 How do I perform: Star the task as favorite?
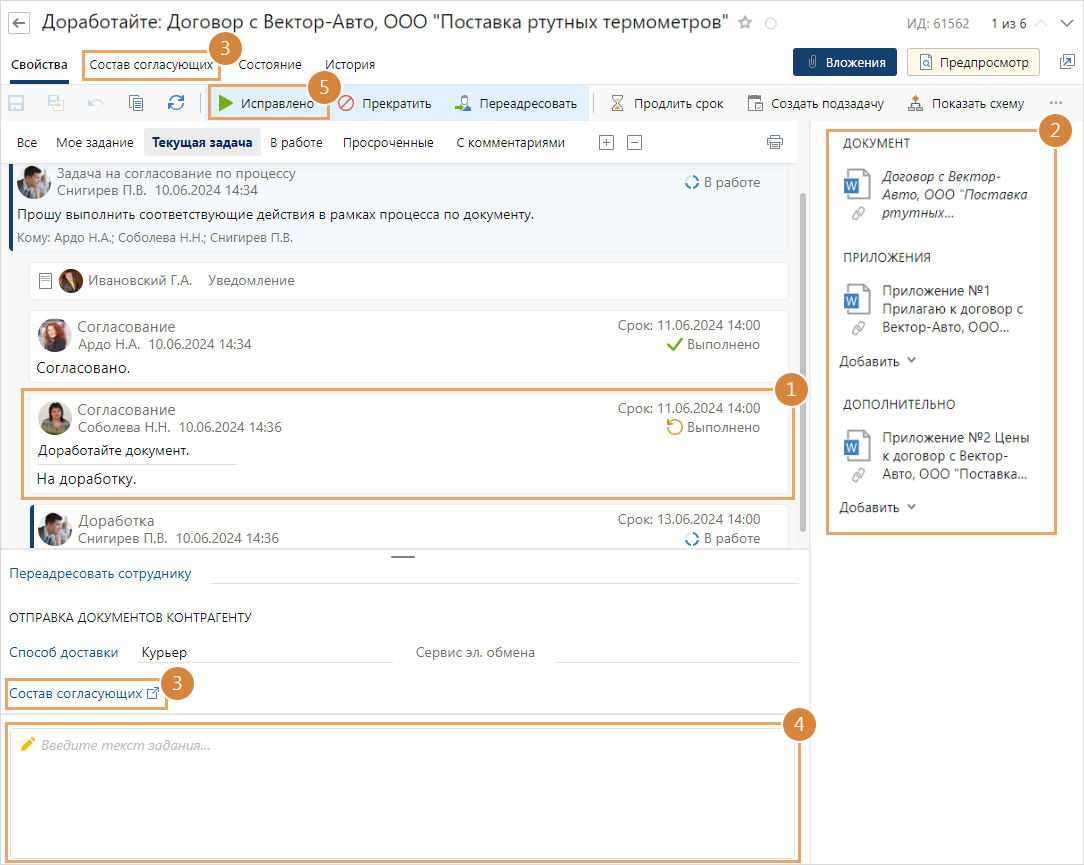(745, 23)
